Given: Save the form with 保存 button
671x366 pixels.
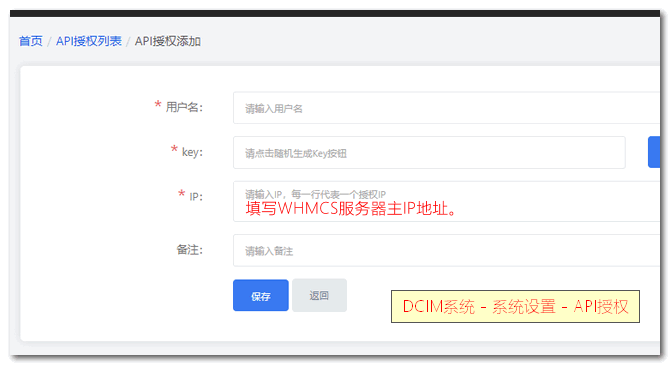Looking at the screenshot, I should [261, 295].
